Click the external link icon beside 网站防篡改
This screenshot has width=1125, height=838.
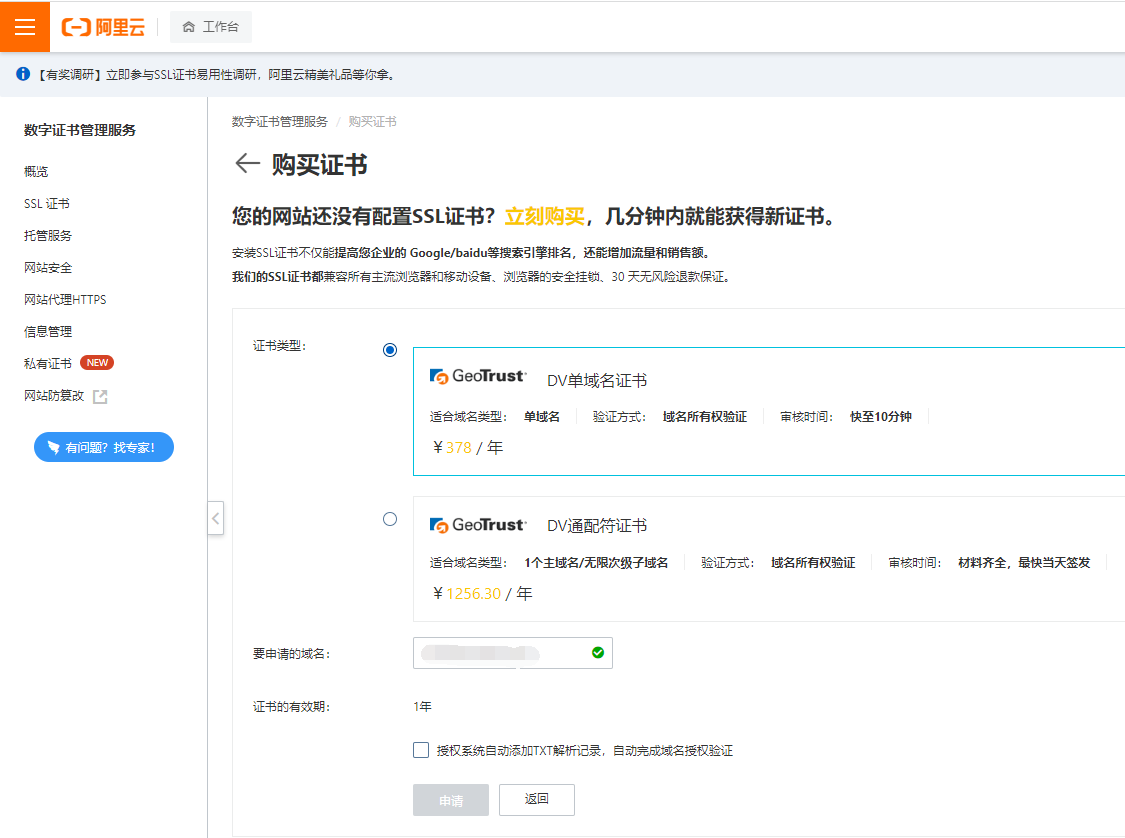100,396
